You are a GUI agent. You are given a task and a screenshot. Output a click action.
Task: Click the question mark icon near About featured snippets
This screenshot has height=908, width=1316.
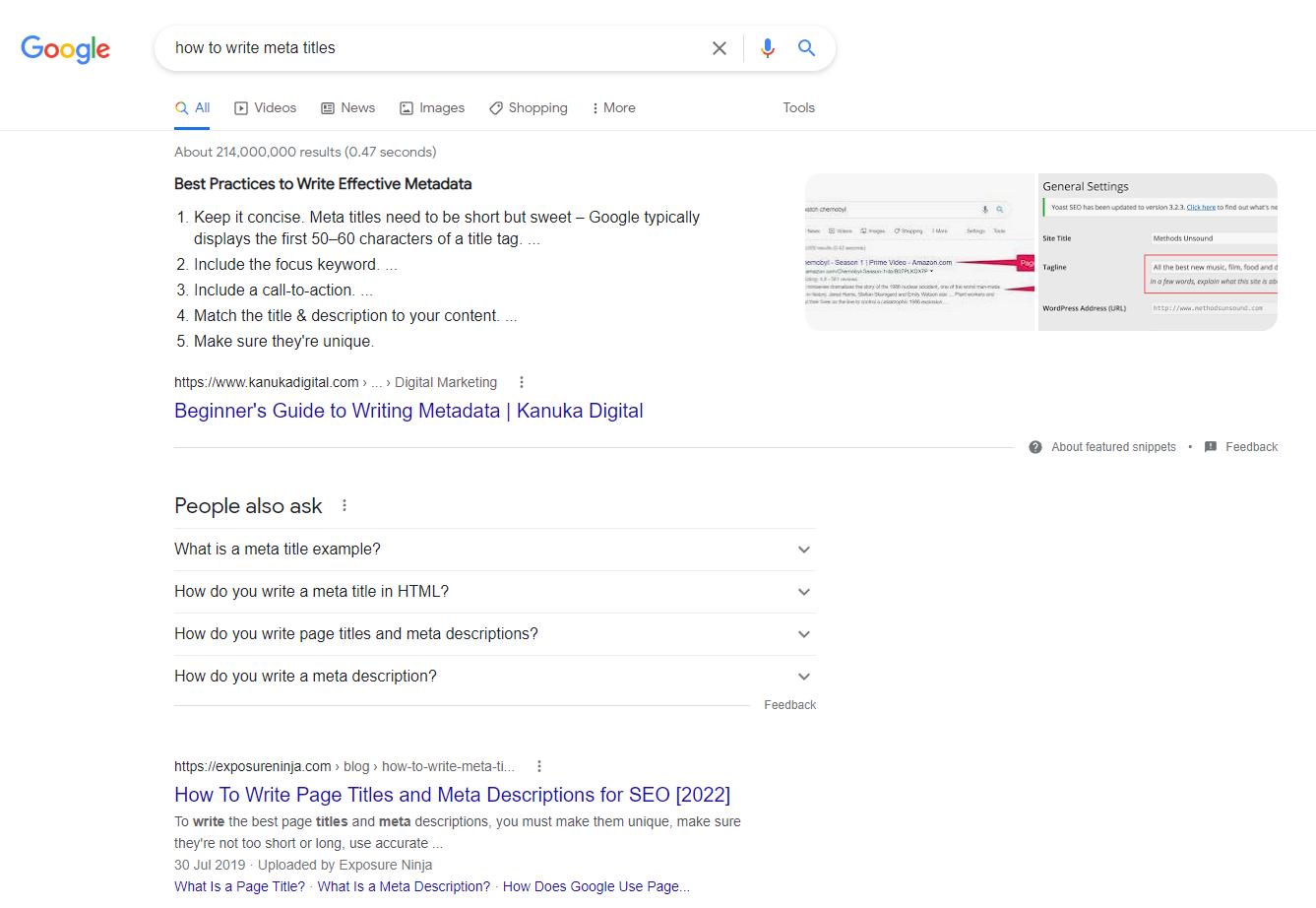coord(1034,446)
